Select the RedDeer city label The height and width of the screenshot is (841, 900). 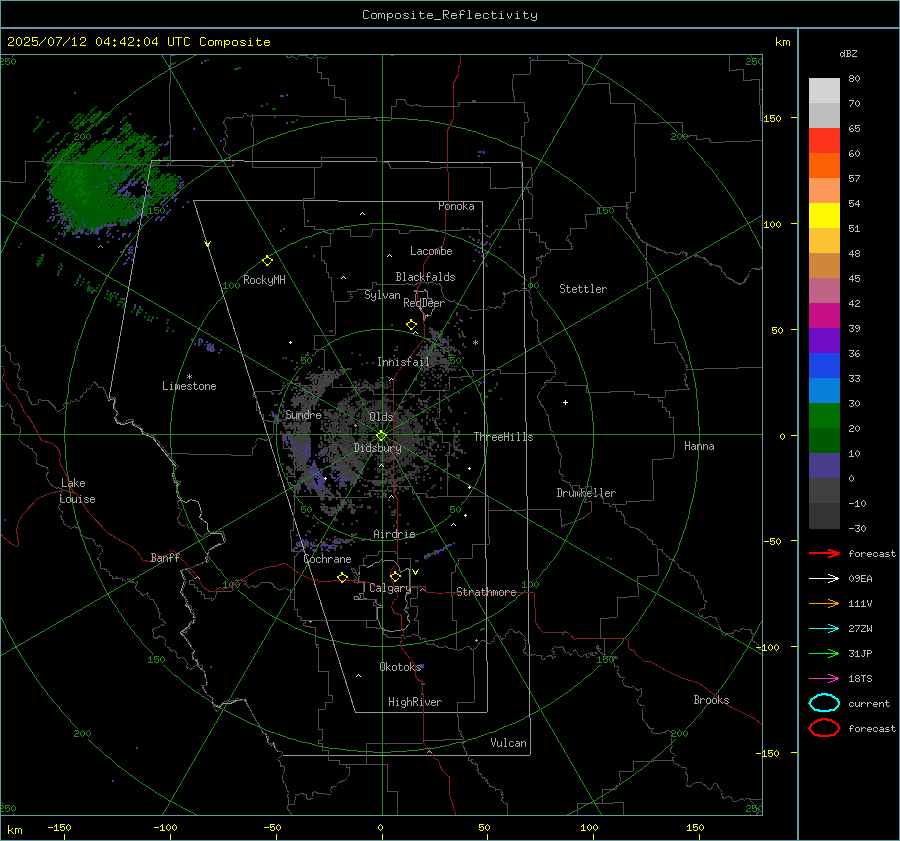point(424,303)
